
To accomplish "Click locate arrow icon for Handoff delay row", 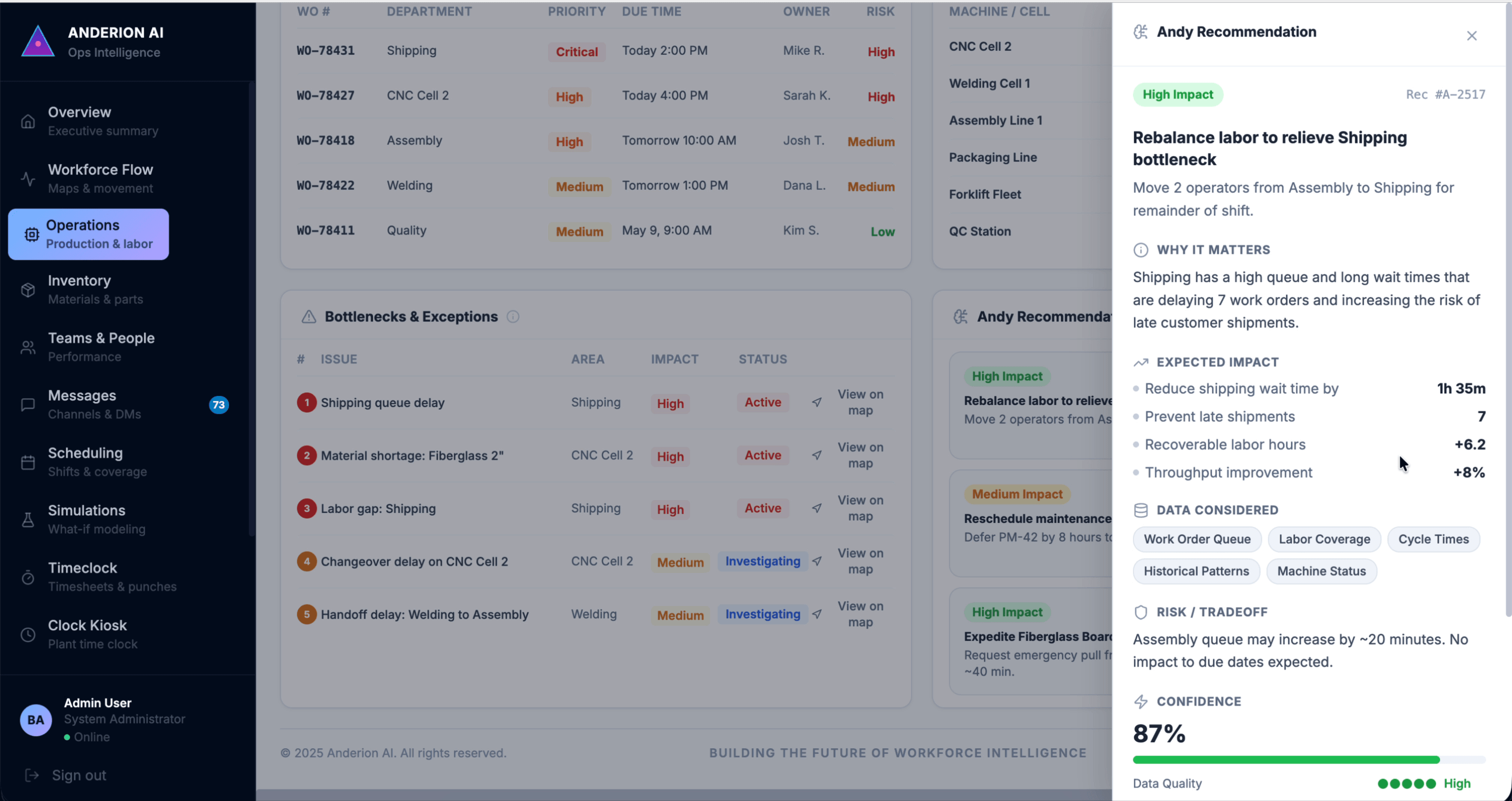I will 817,614.
